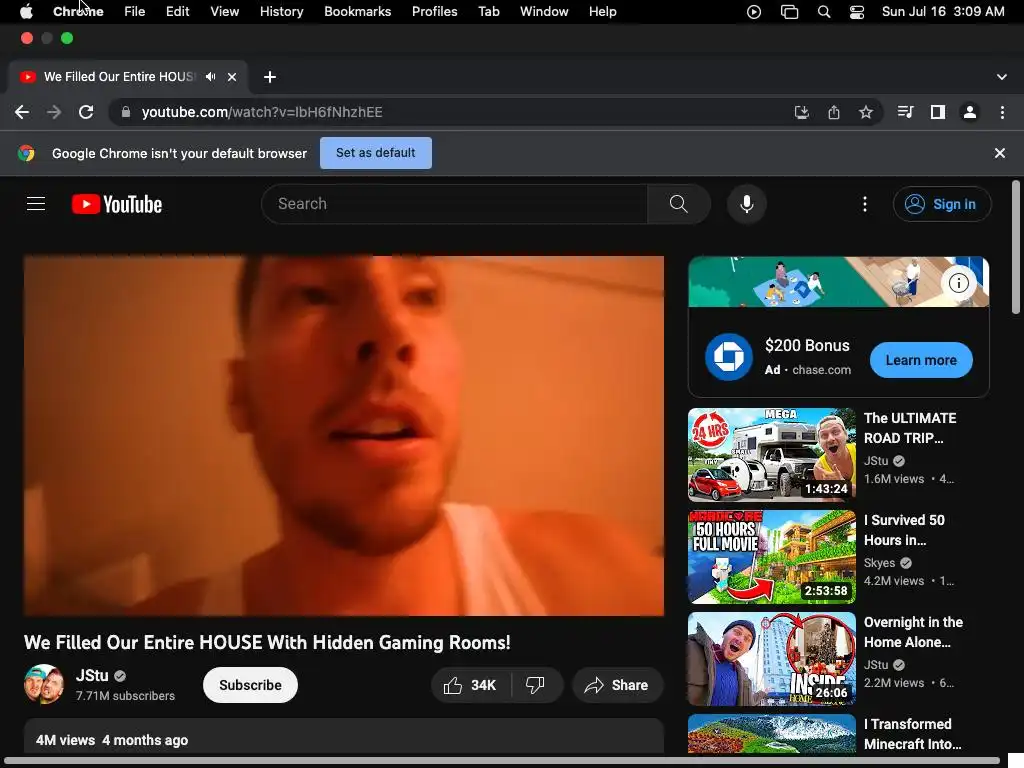This screenshot has height=768, width=1024.
Task: Go back to the previous page
Action: pyautogui.click(x=22, y=112)
